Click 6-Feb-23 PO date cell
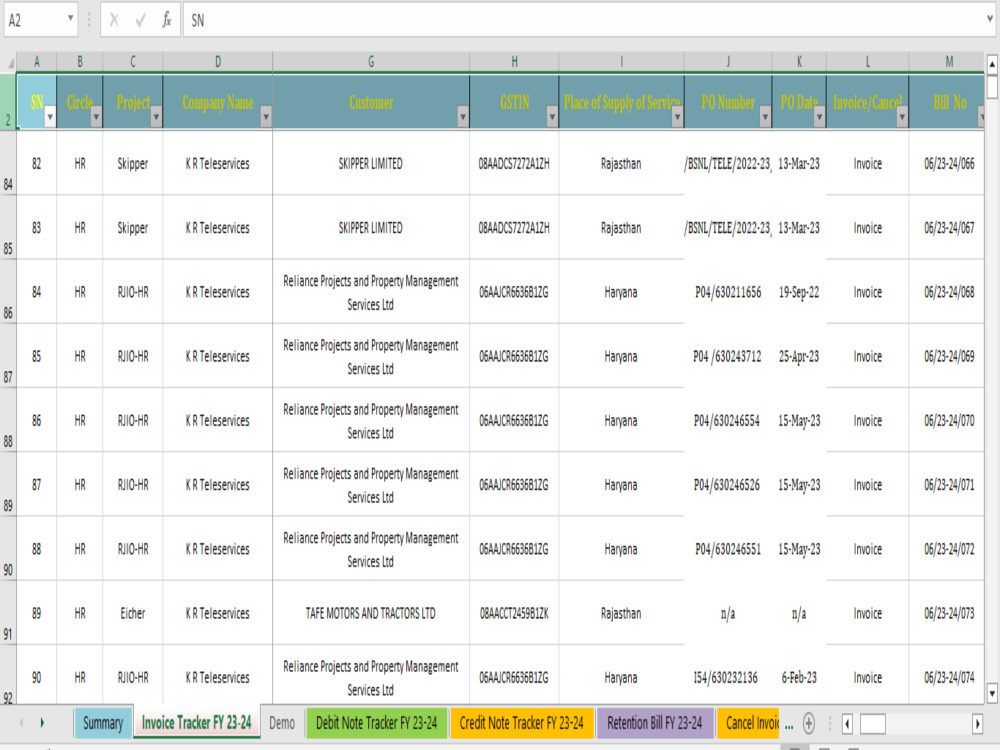1000x750 pixels. 798,677
